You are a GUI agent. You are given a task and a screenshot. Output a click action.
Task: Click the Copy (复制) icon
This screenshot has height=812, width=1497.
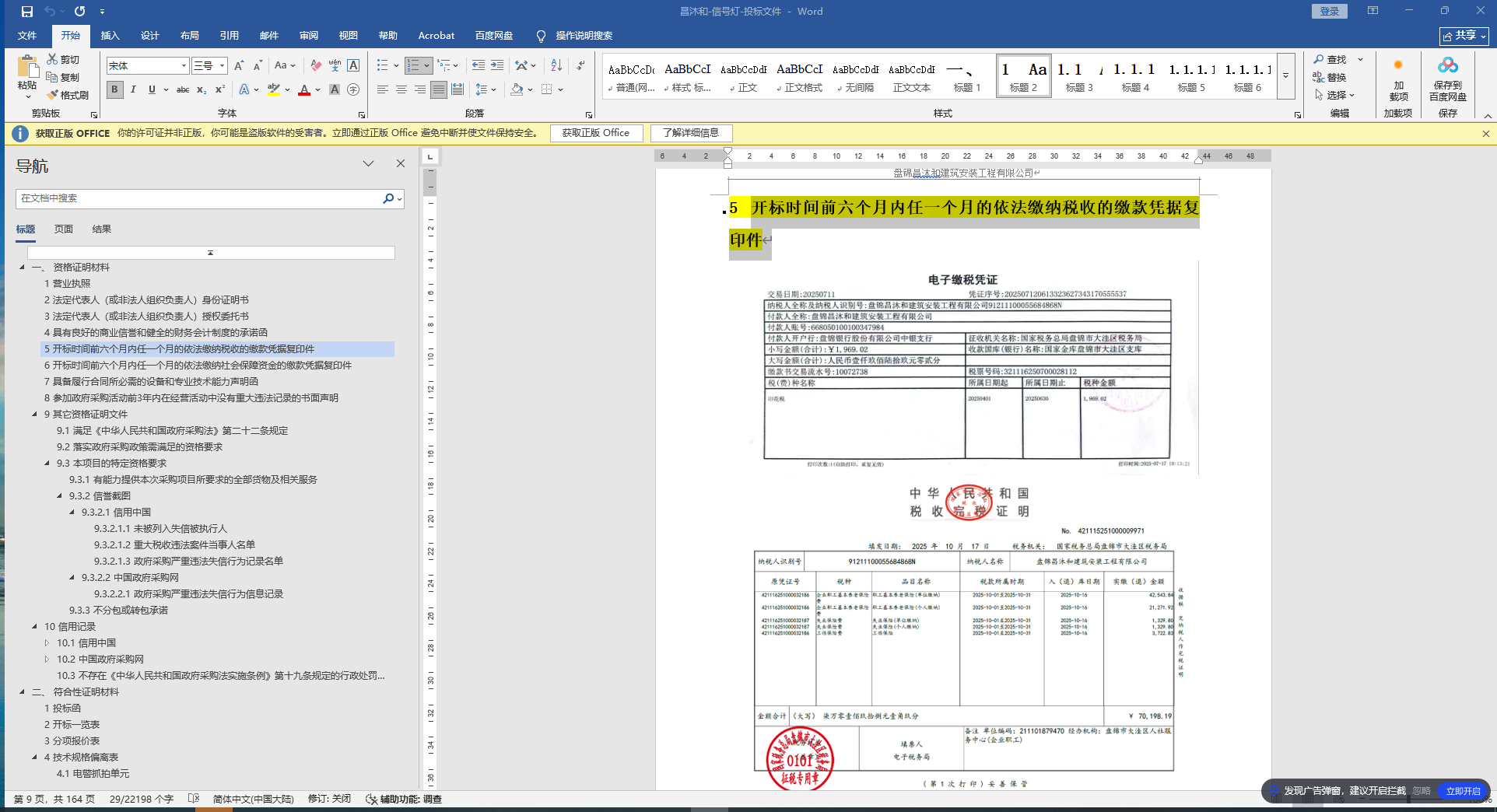[52, 77]
